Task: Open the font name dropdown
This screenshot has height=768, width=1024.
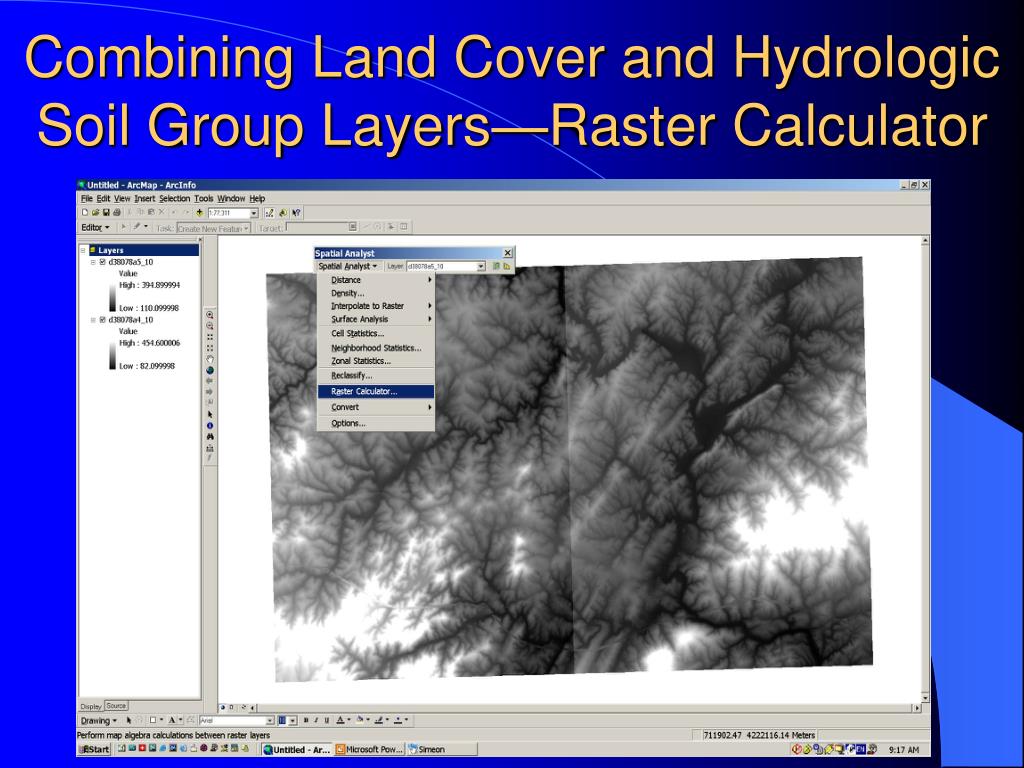Action: pyautogui.click(x=270, y=721)
